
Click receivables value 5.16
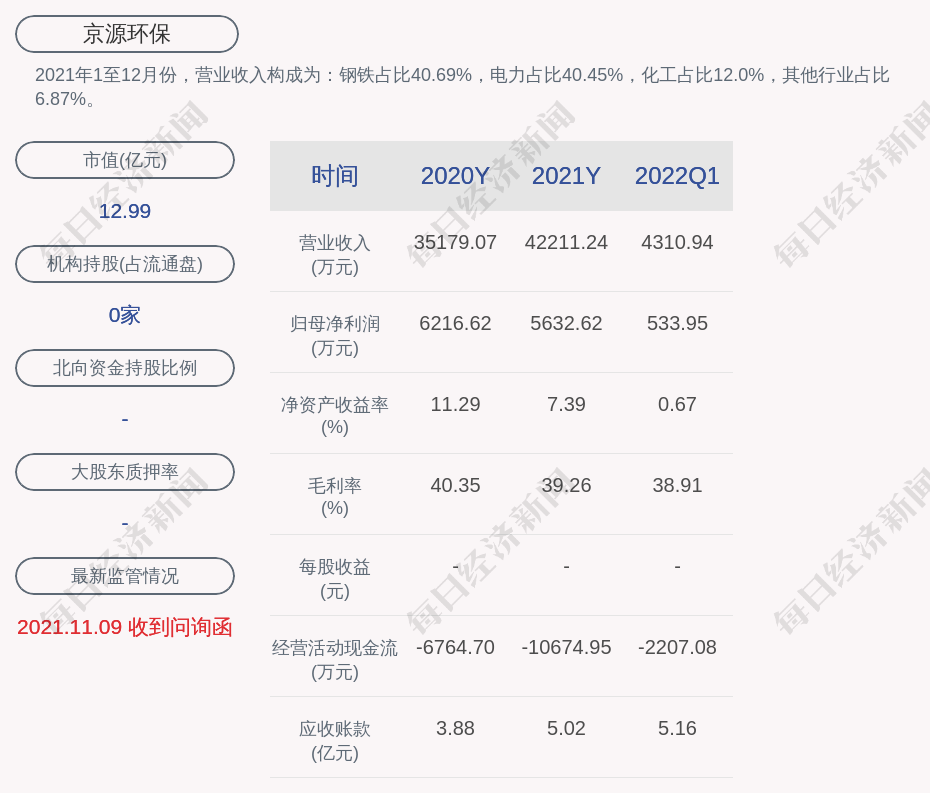pyautogui.click(x=677, y=728)
